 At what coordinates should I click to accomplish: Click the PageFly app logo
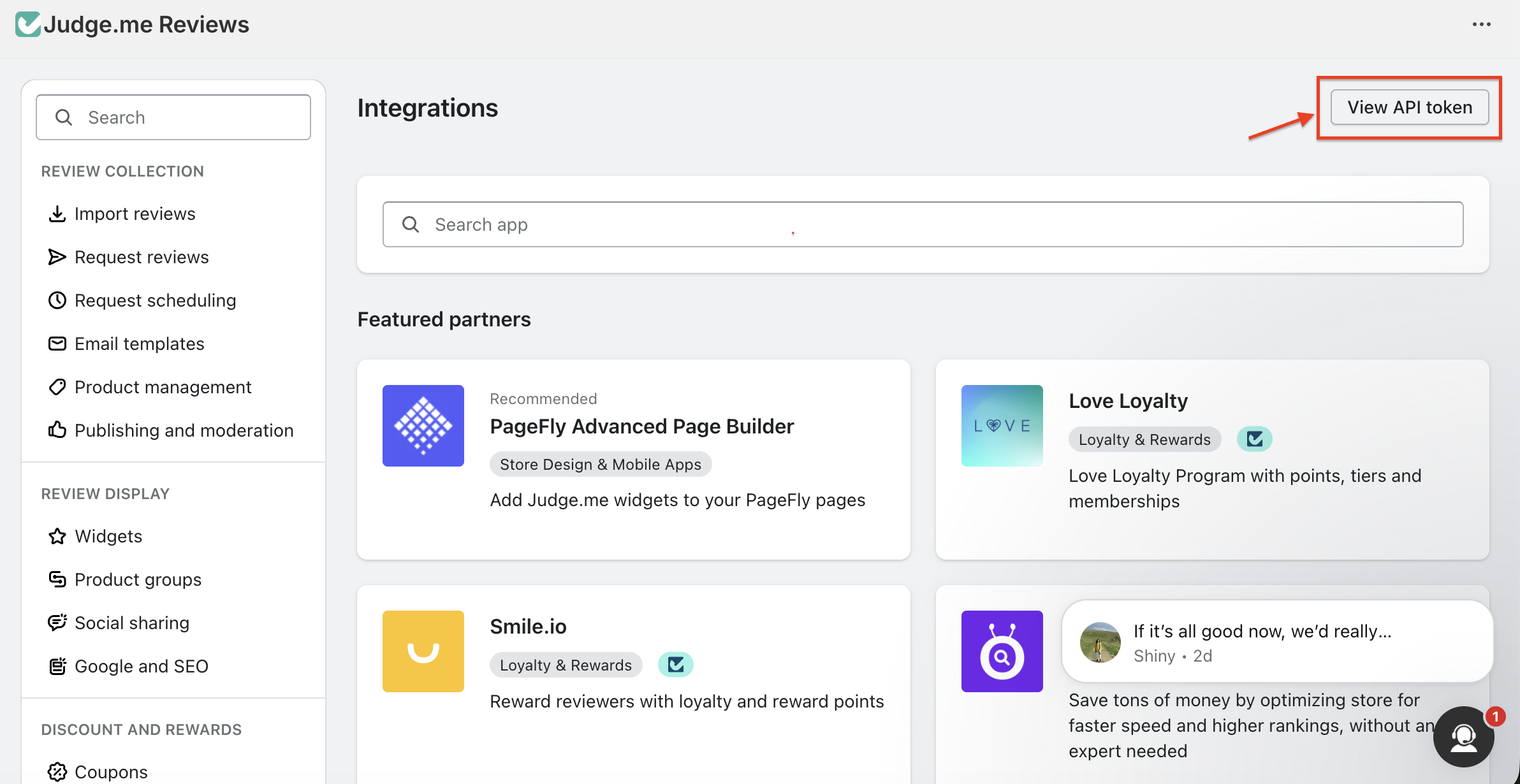pyautogui.click(x=423, y=426)
